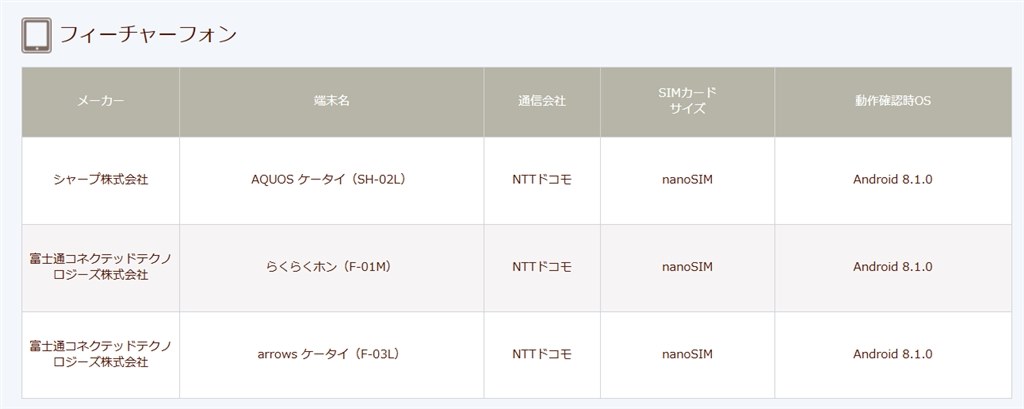Select arrows ケータイ (F-03L) device name
Image resolution: width=1024 pixels, height=409 pixels.
tap(332, 354)
